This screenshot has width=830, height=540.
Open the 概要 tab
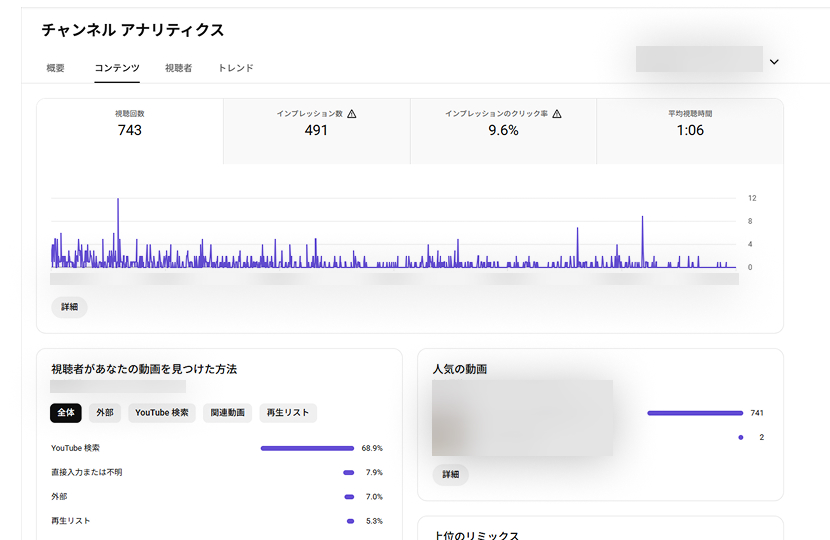pyautogui.click(x=55, y=68)
